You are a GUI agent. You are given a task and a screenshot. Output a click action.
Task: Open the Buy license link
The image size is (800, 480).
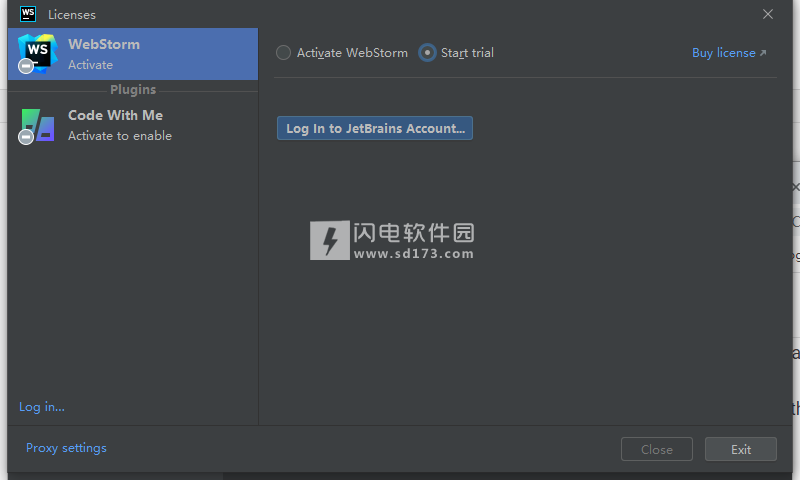729,53
